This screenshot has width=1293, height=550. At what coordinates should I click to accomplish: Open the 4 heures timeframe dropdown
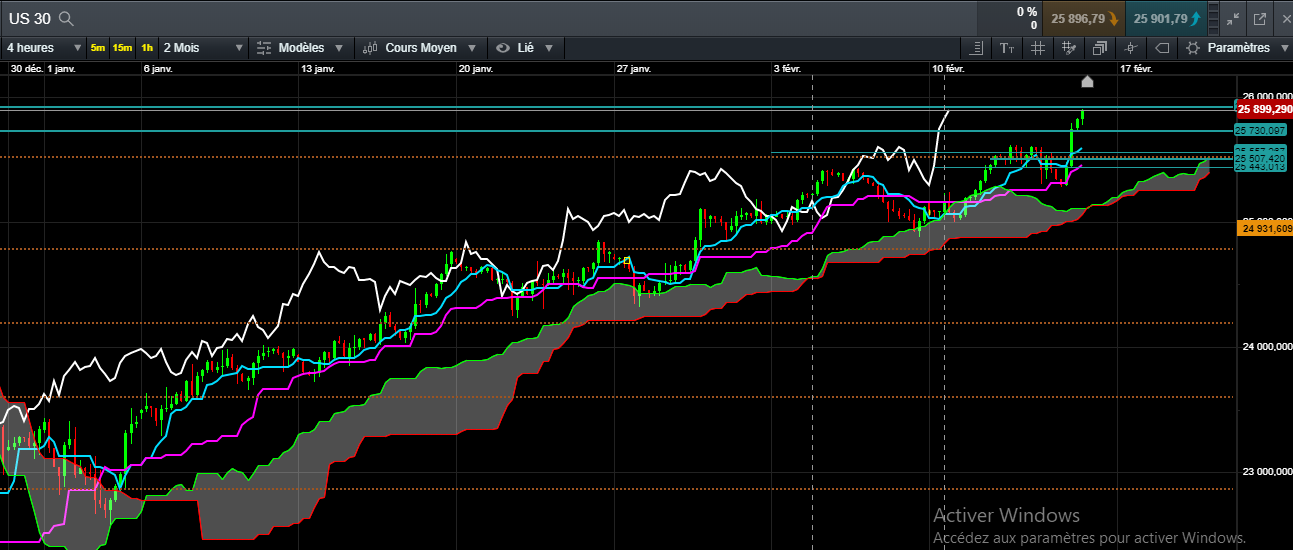tap(44, 47)
